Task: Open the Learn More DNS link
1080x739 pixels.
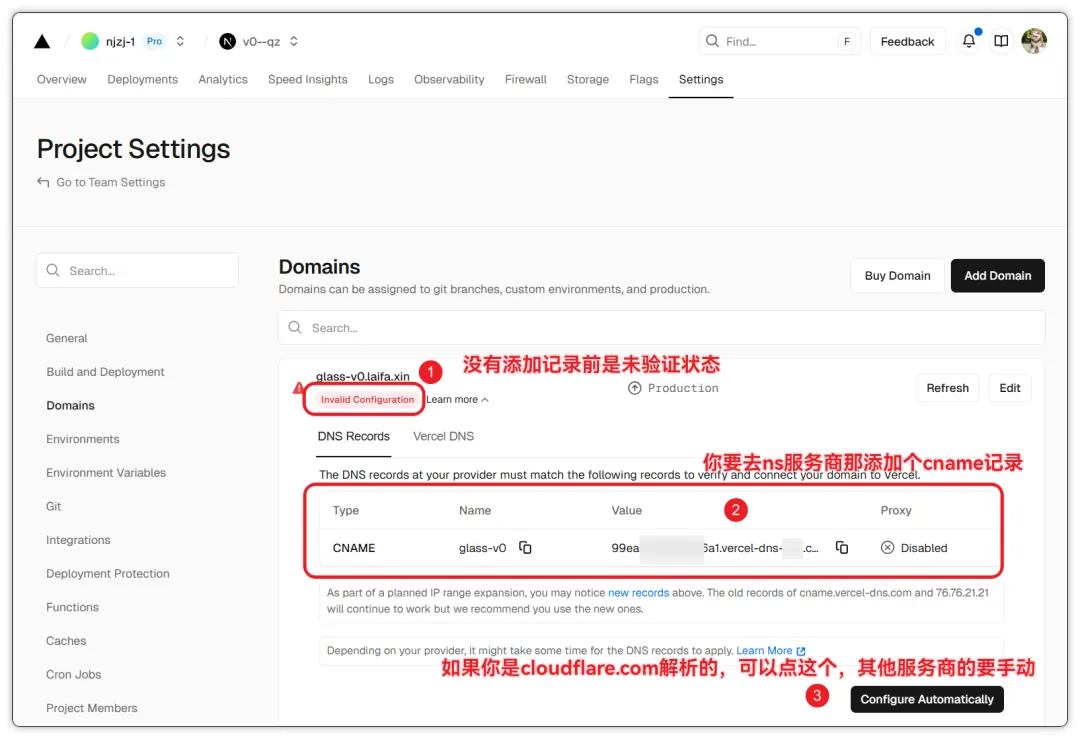Action: [770, 650]
